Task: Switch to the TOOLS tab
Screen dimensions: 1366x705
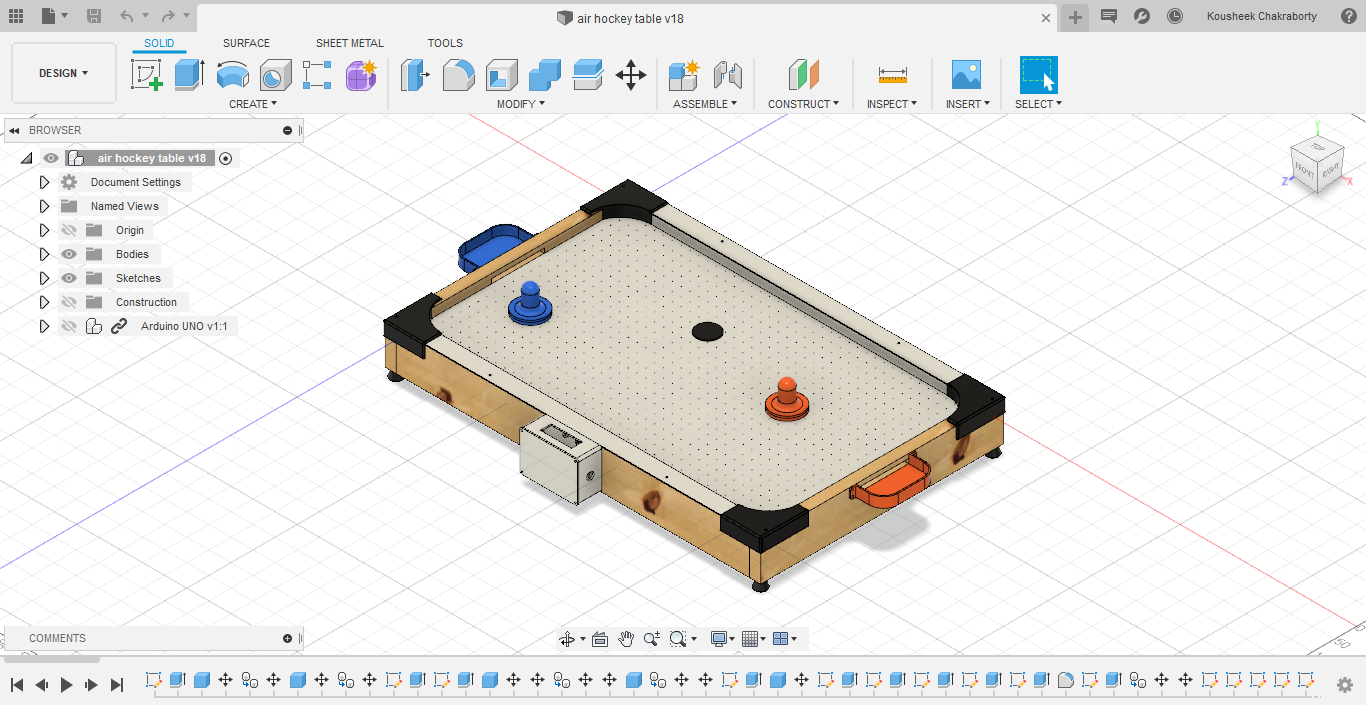Action: [x=445, y=43]
